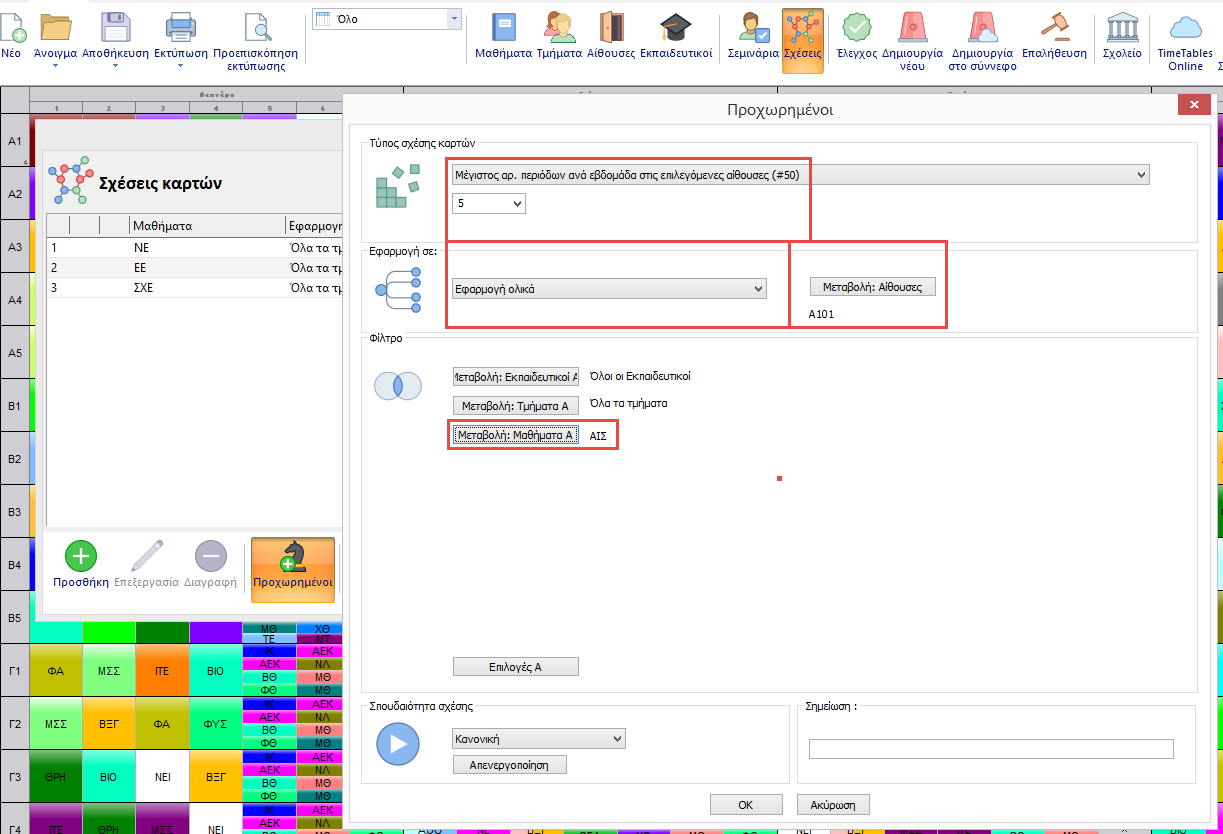Click the orange ΠΤΕ timetable card
This screenshot has height=834, width=1223.
[162, 672]
